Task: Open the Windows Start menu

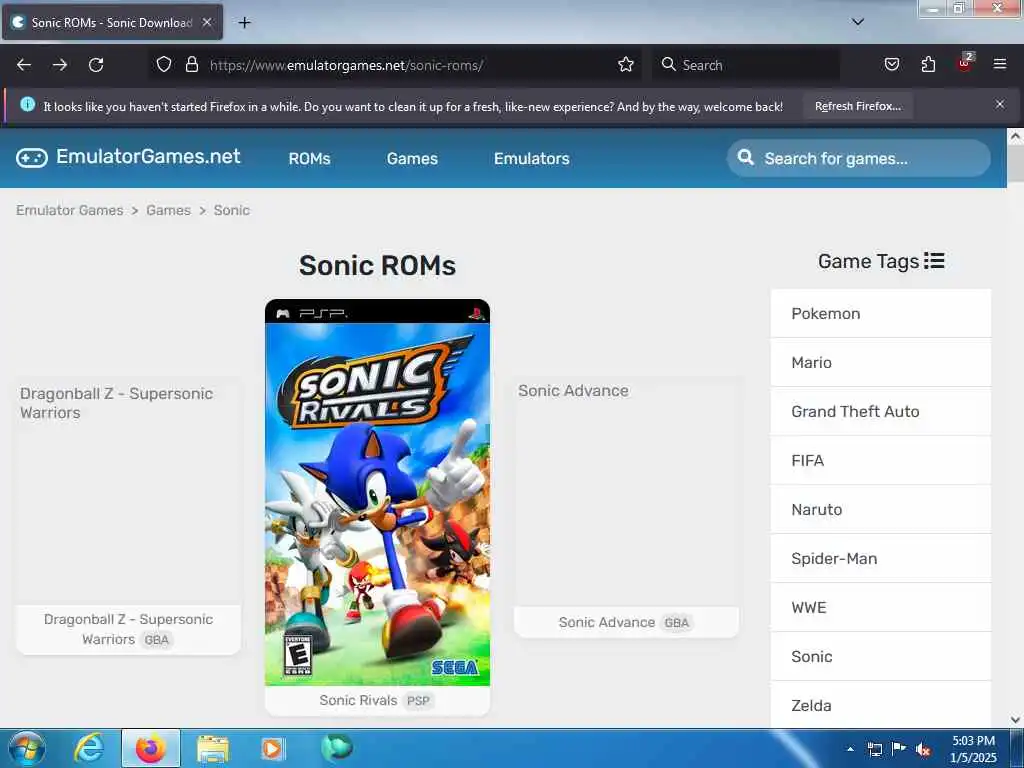Action: pyautogui.click(x=27, y=748)
